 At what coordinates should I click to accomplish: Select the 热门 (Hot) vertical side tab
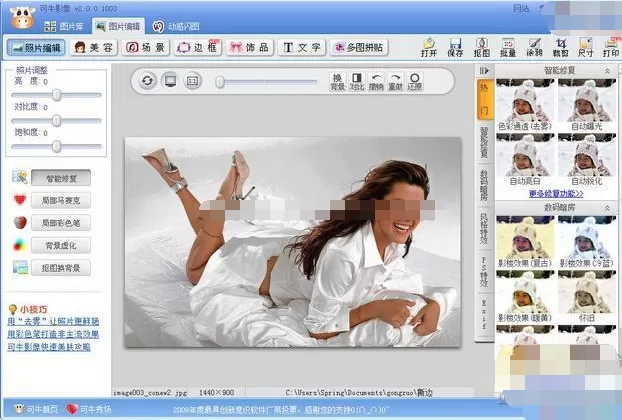484,99
